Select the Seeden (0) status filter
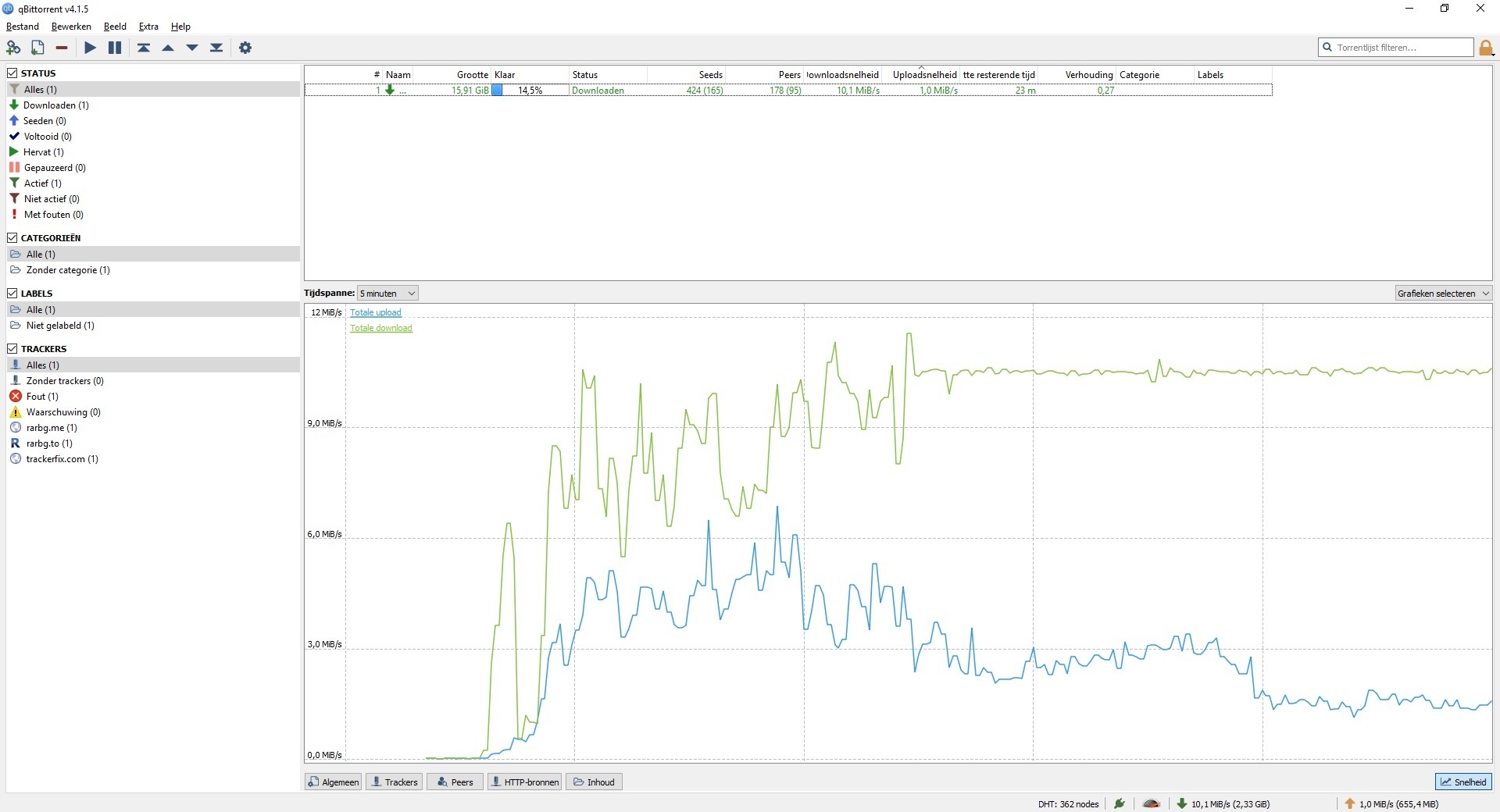Screen dimensions: 1500x812 [153, 120]
